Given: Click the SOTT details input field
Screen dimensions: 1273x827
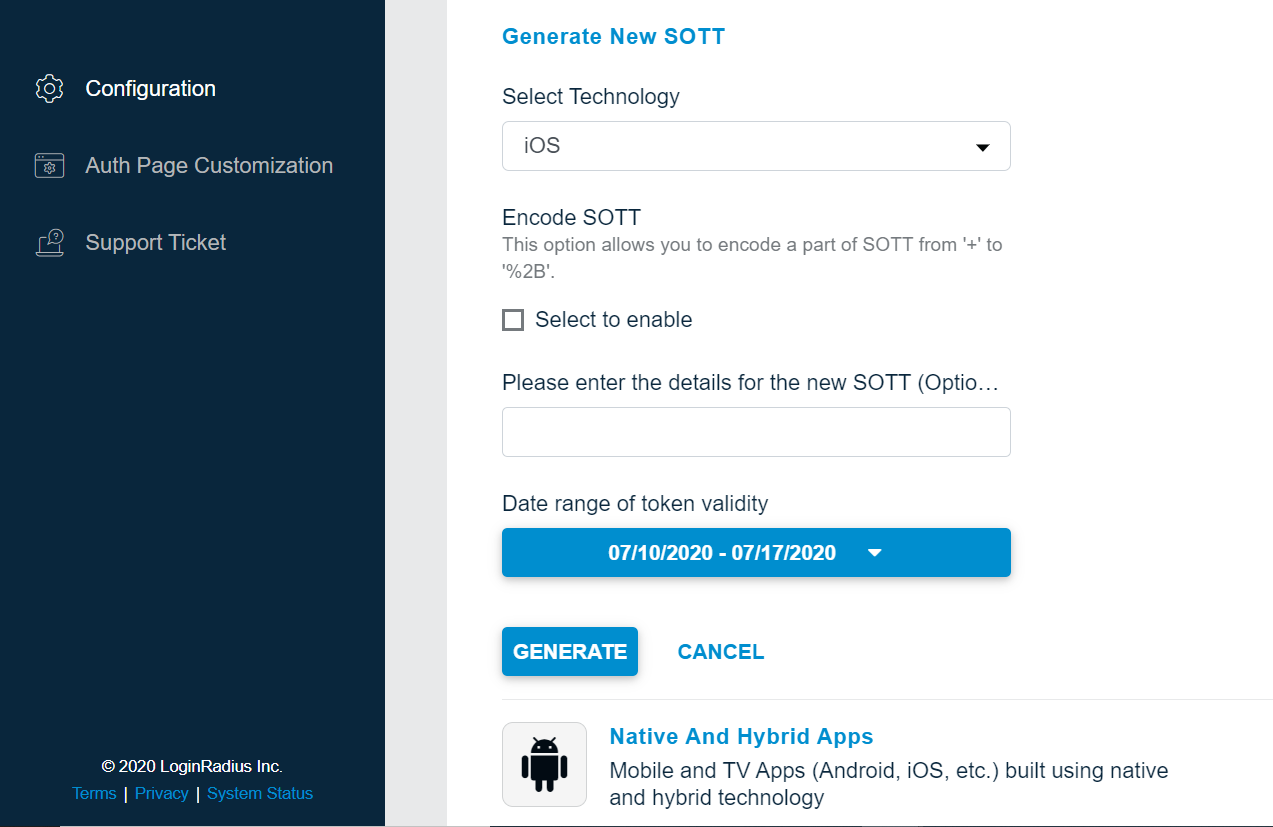Looking at the screenshot, I should tap(755, 431).
